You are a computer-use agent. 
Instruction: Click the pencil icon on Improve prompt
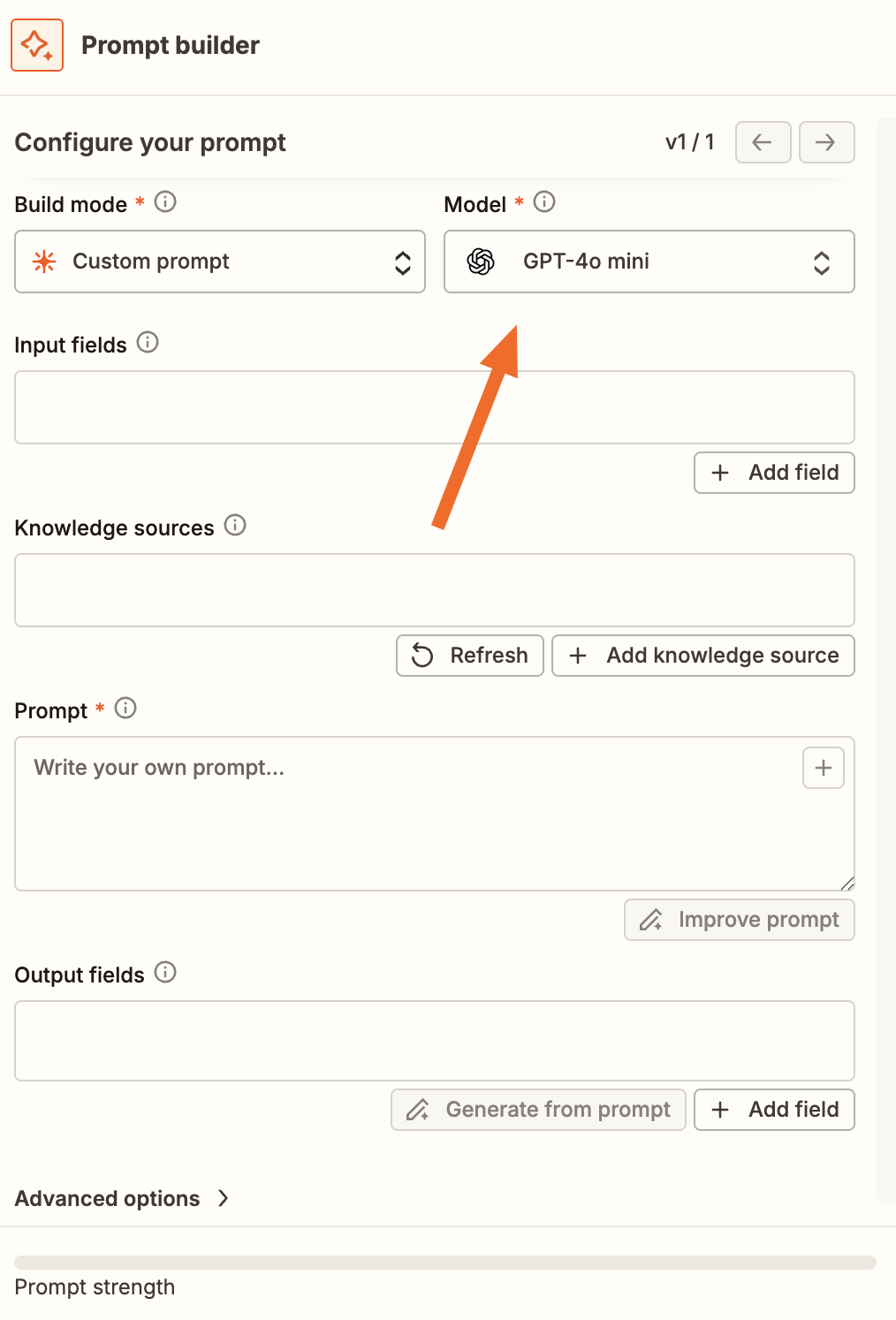pos(651,920)
